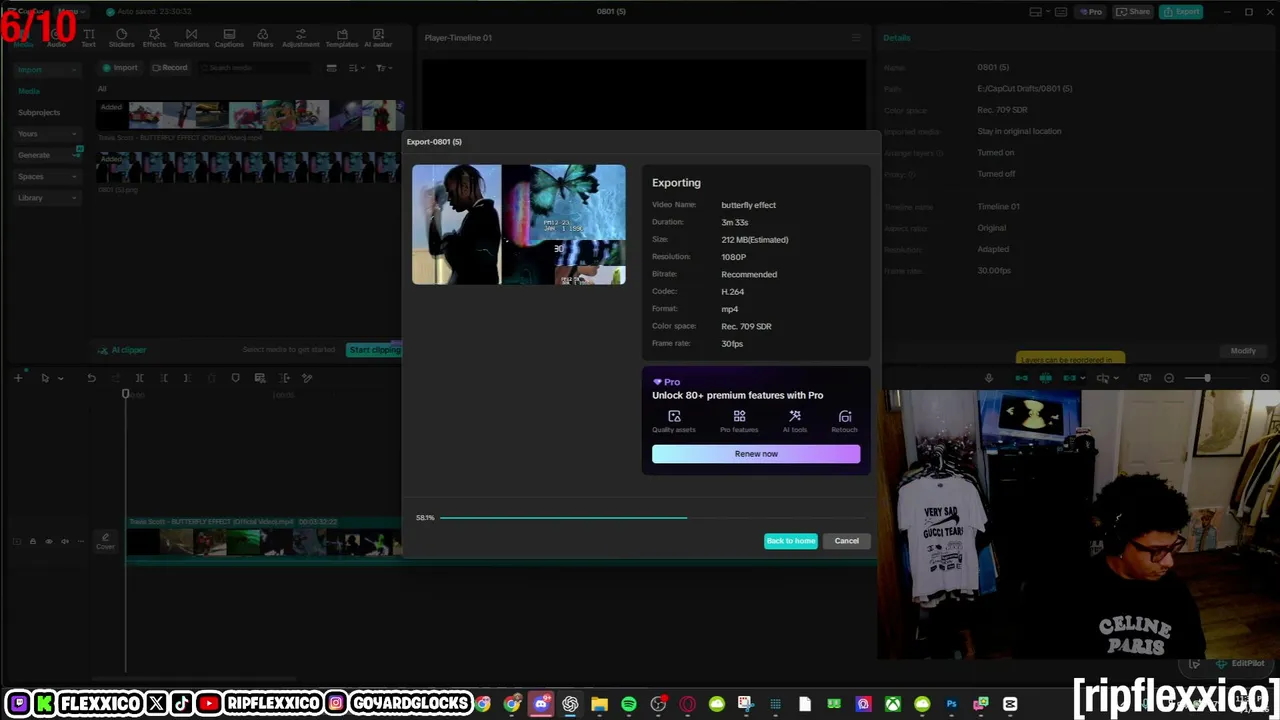This screenshot has height=720, width=1280.
Task: Open the Menu dropdown in the title bar
Action: [x=71, y=12]
